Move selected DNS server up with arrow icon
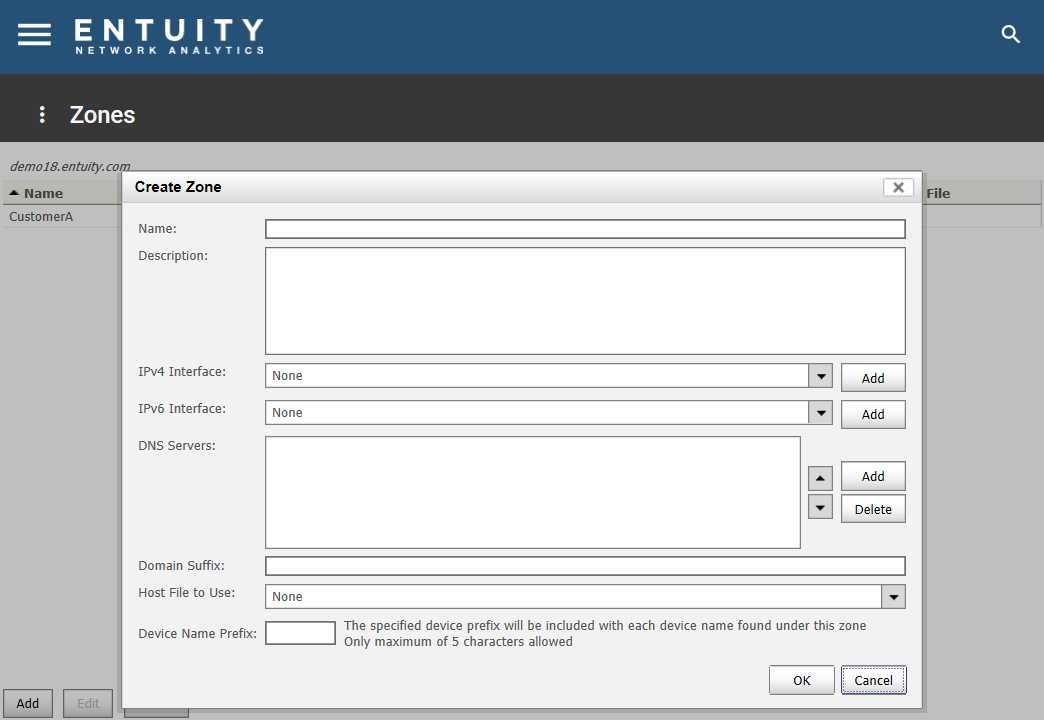 819,477
